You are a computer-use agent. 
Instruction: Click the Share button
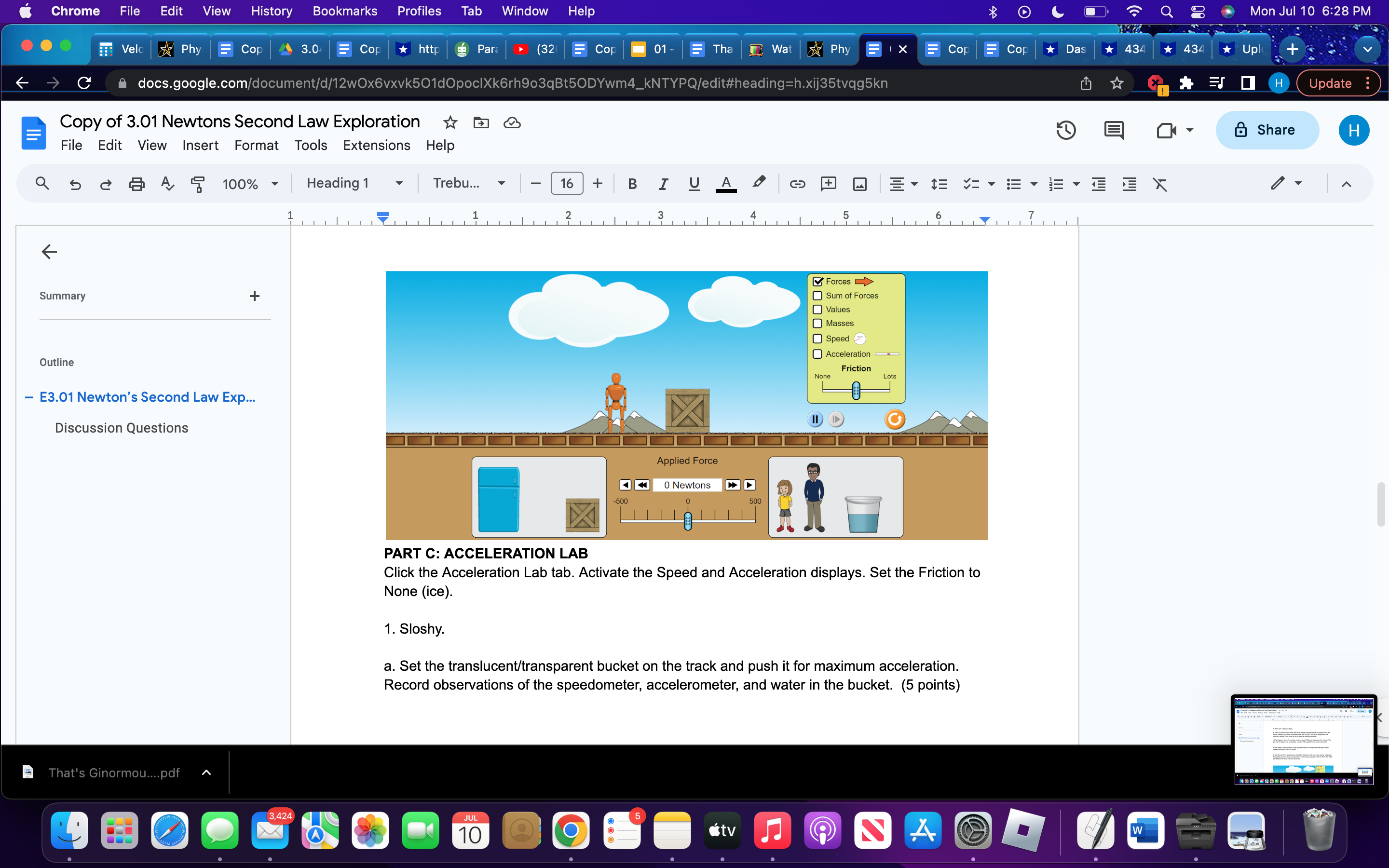(1267, 130)
